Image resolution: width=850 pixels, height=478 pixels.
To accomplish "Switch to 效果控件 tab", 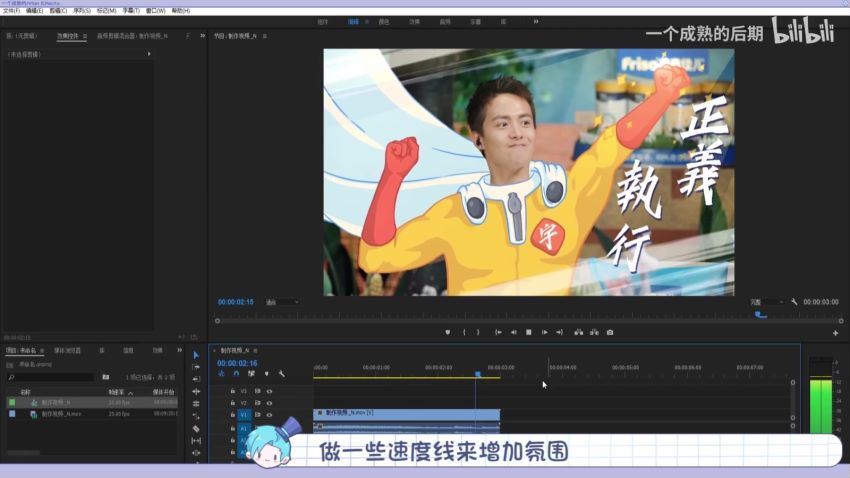I will (x=68, y=36).
